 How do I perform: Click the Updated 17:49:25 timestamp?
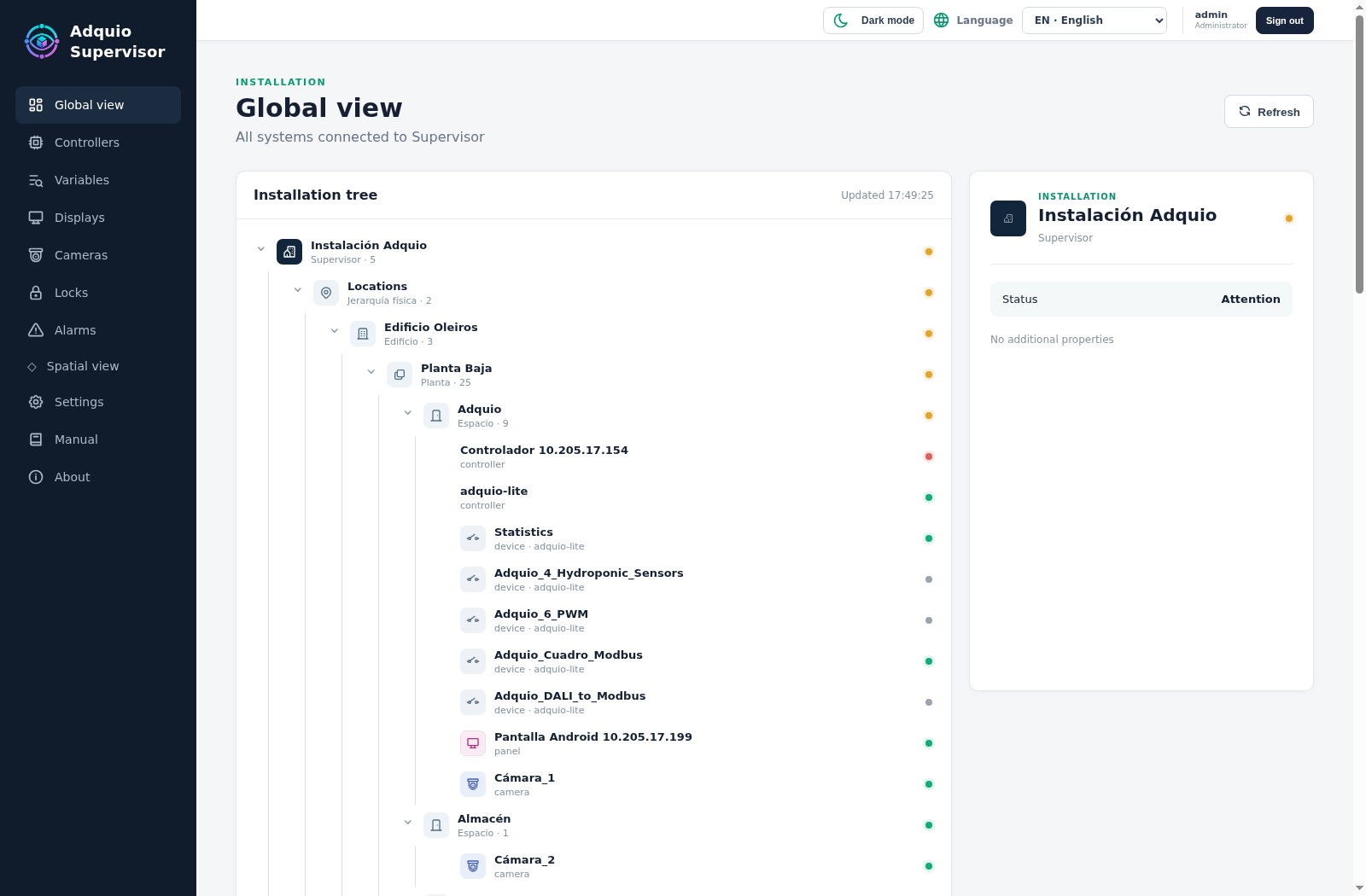[x=887, y=195]
